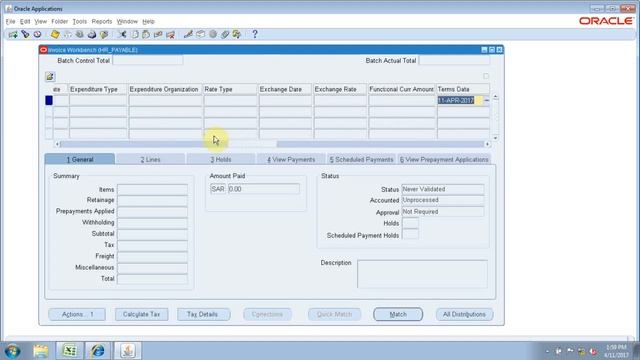Click the Folder Tools toolbar icon
The width and height of the screenshot is (640, 360).
[237, 35]
